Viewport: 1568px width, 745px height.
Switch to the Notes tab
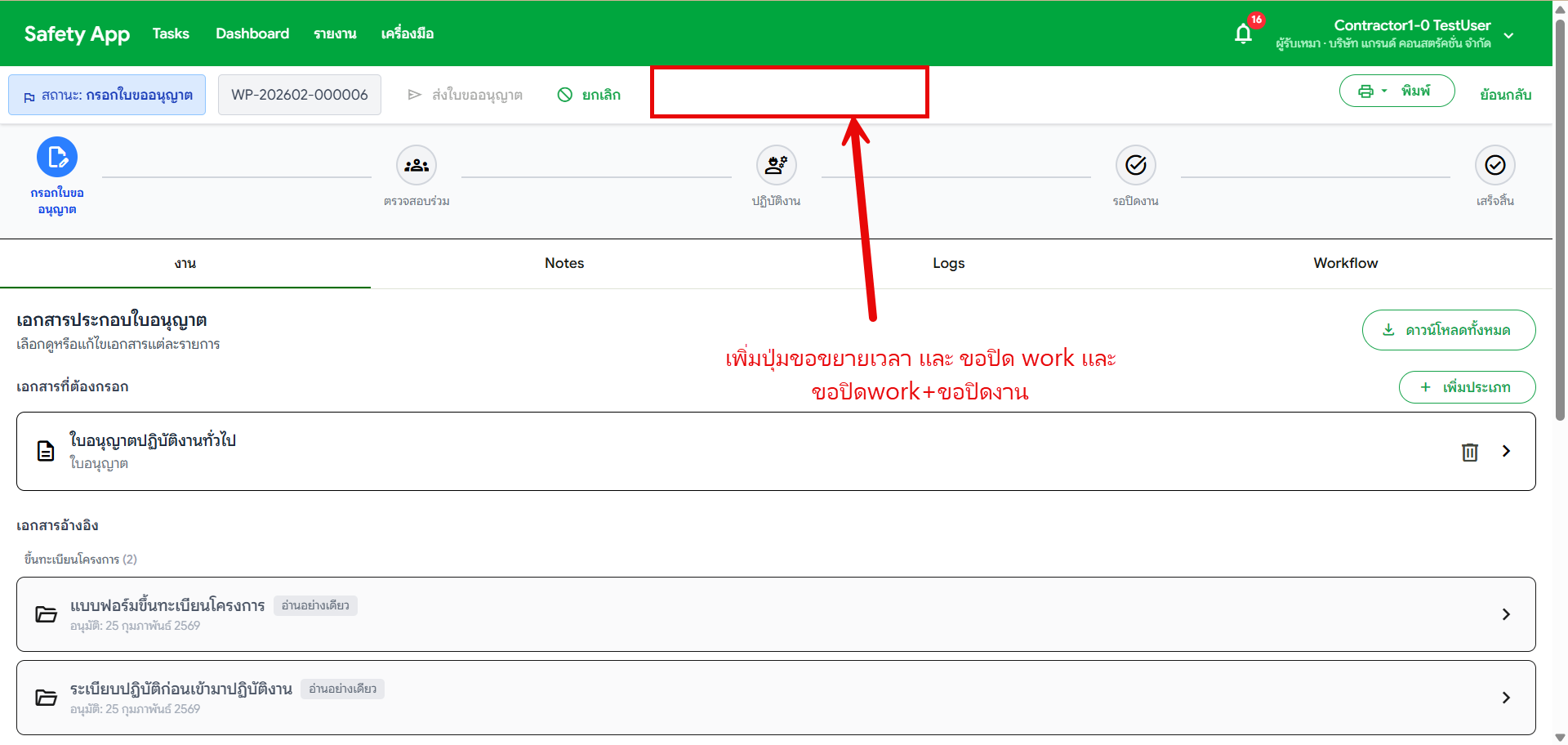563,263
